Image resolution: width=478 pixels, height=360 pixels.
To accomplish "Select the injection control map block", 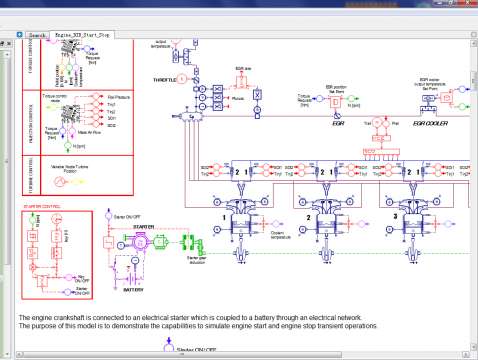I will click(70, 114).
